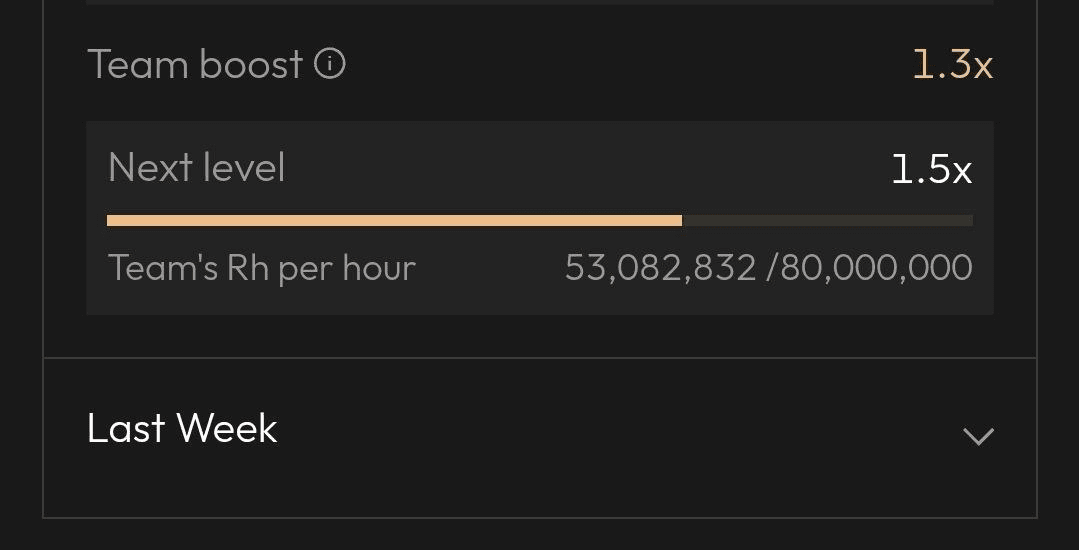
Task: Select the 1.3x team boost value
Action: (x=952, y=65)
